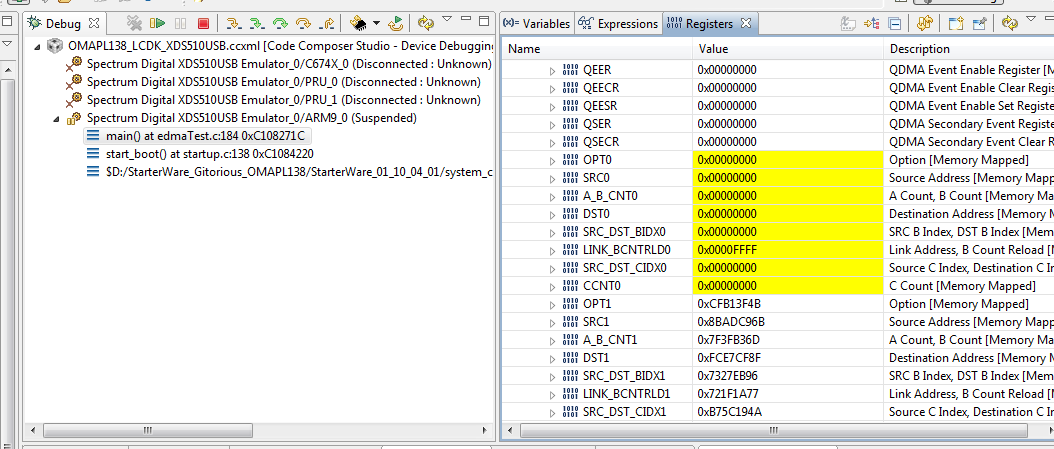
Task: Click the Show Logical Structure icon
Action: tap(872, 24)
